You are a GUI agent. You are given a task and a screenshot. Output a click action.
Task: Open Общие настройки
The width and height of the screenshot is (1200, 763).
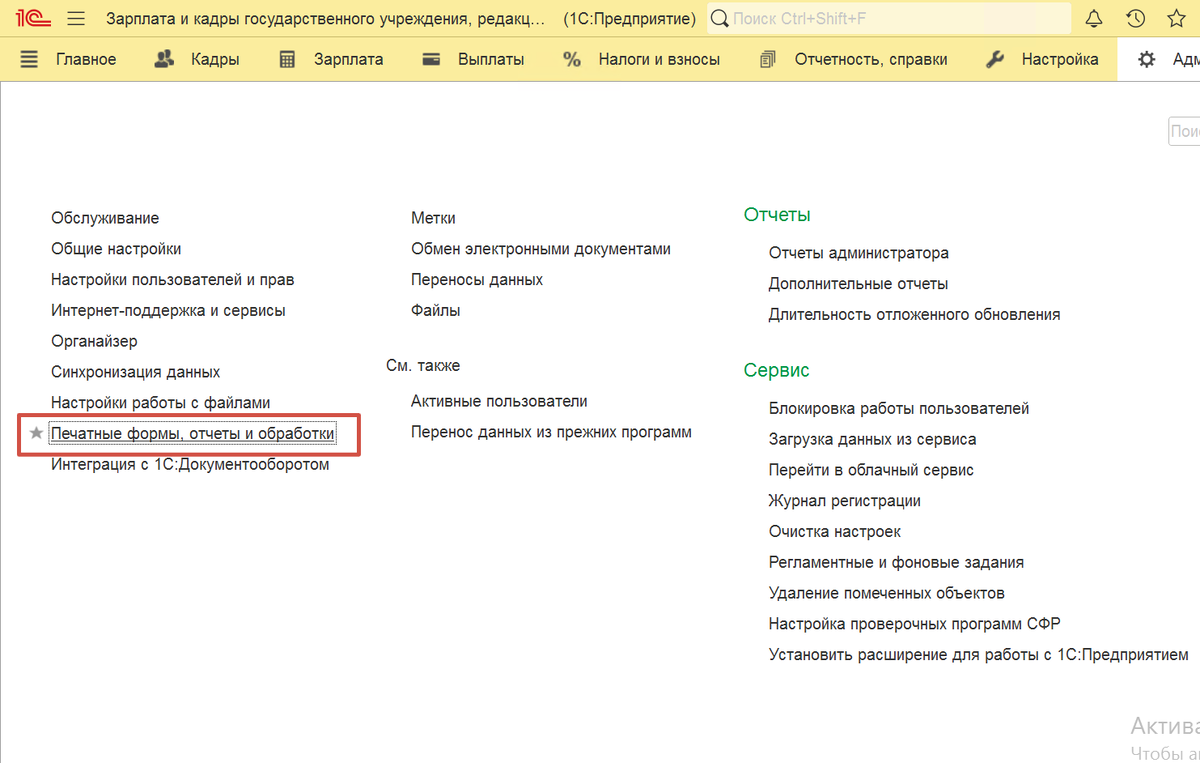coord(116,249)
